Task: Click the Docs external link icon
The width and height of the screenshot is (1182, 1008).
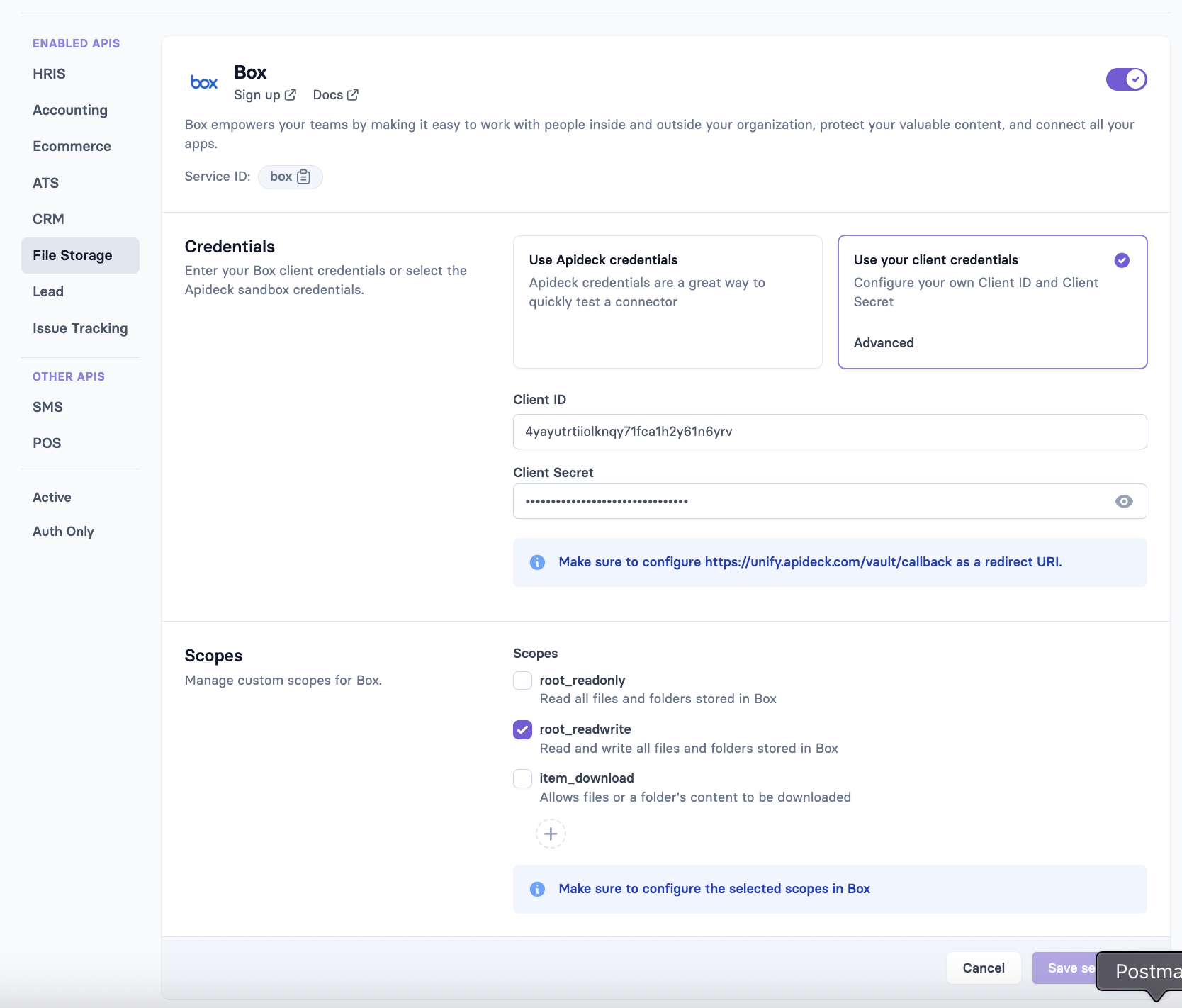Action: coord(353,95)
